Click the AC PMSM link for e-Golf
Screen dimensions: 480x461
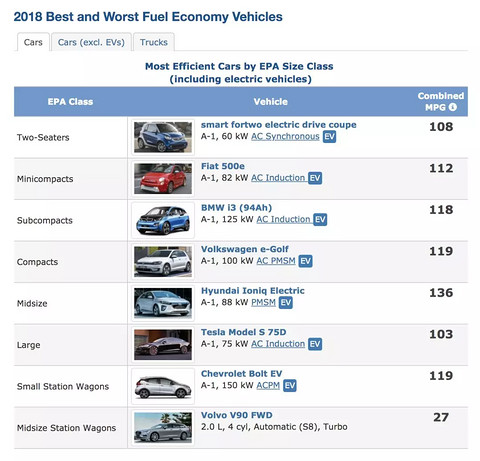(x=276, y=261)
